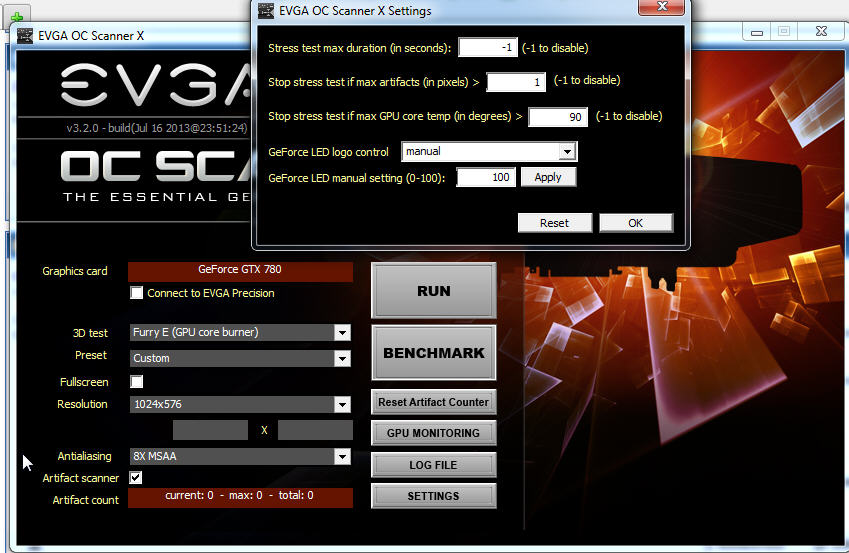Click the 'Graphics card' label
The height and width of the screenshot is (553, 849).
coord(75,271)
